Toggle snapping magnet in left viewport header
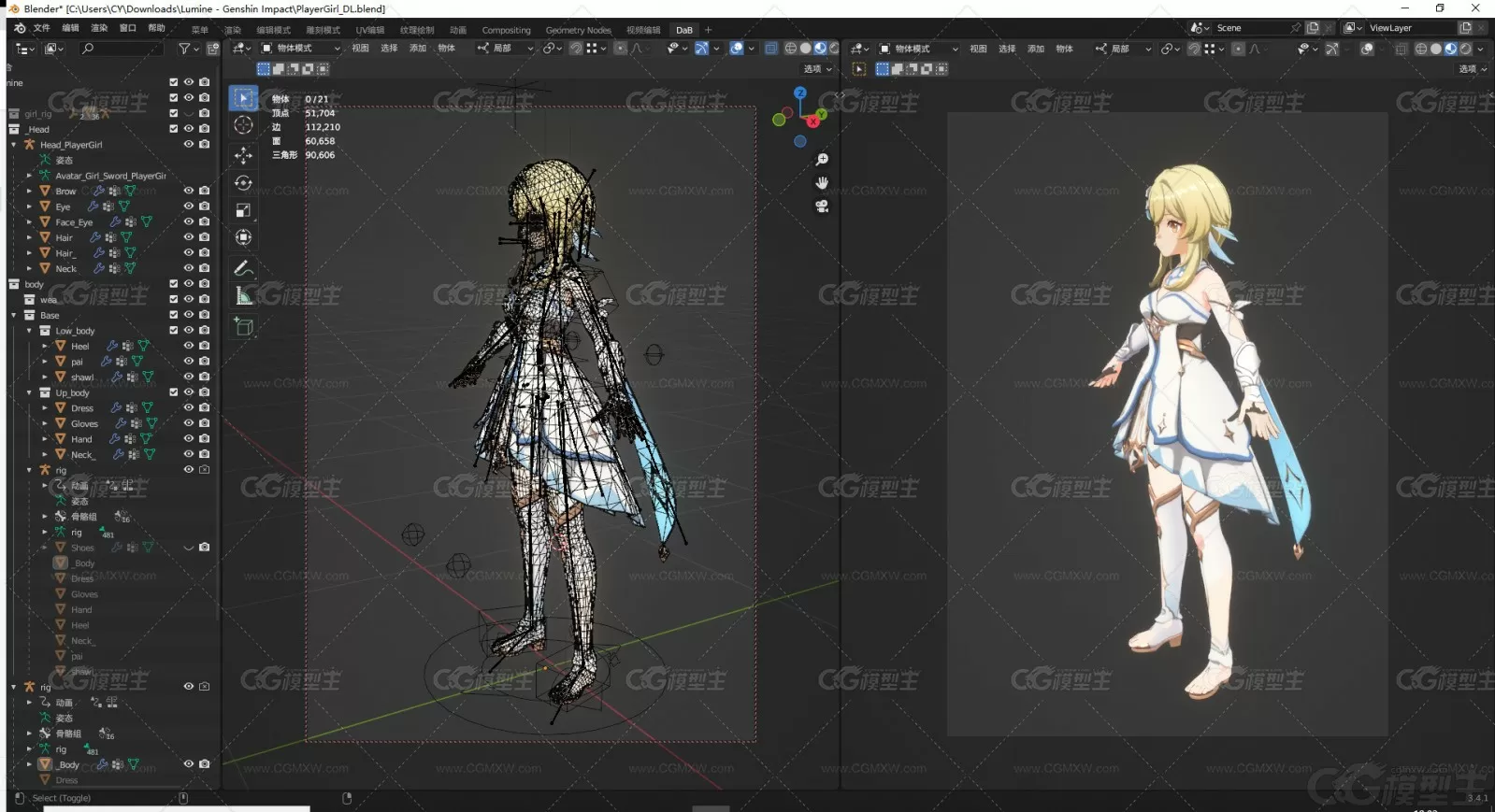This screenshot has width=1495, height=812. (x=576, y=49)
